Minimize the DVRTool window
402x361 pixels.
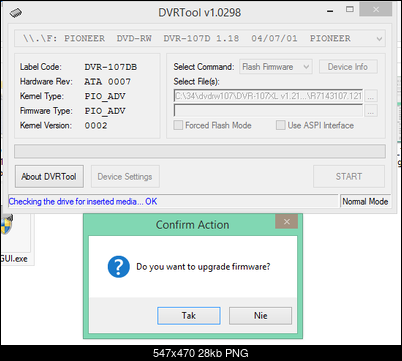point(330,11)
